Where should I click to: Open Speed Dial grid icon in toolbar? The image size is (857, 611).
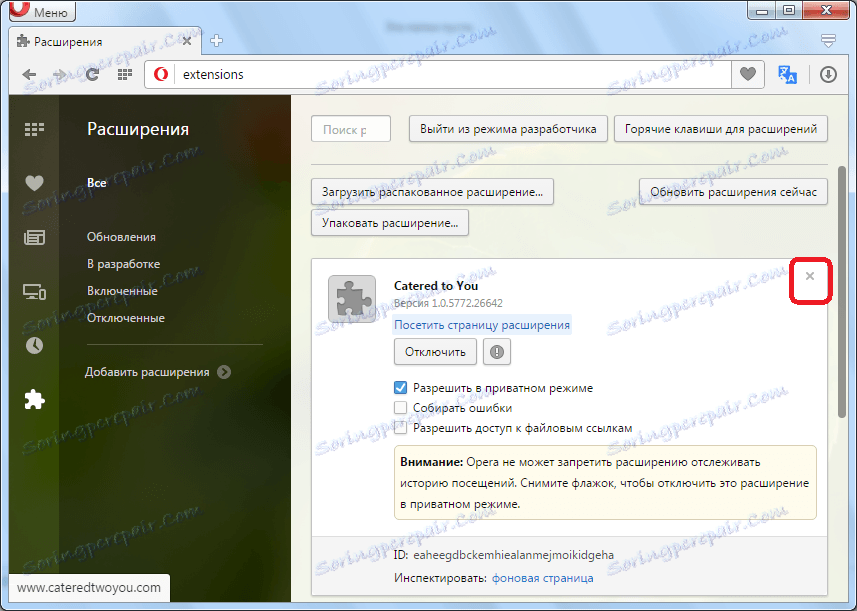[125, 74]
